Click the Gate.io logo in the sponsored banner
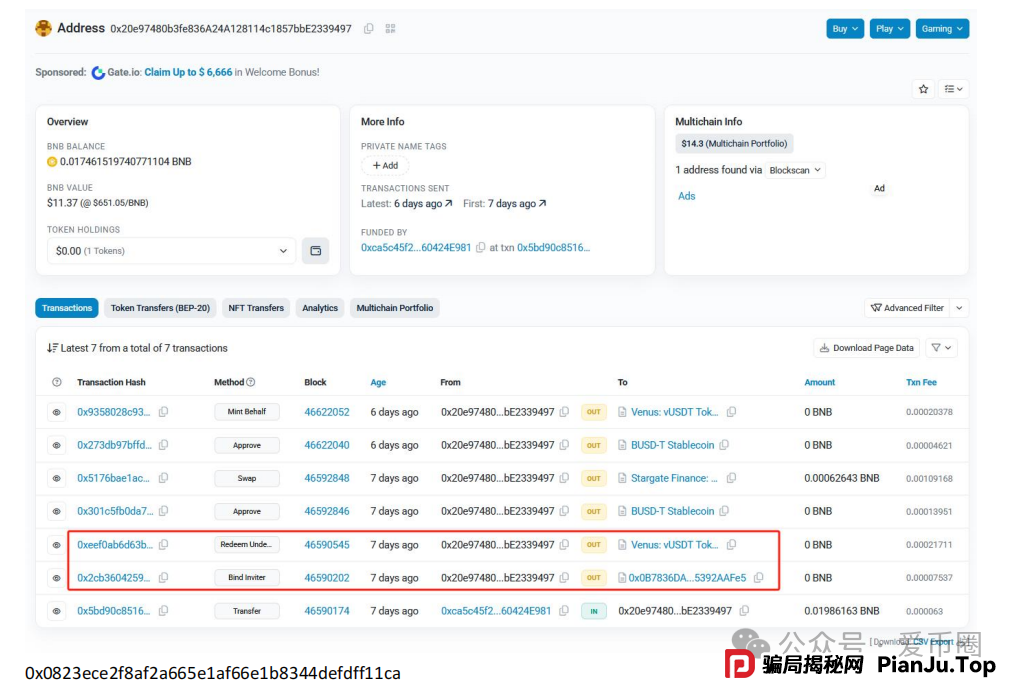This screenshot has width=1015, height=686. (x=98, y=72)
